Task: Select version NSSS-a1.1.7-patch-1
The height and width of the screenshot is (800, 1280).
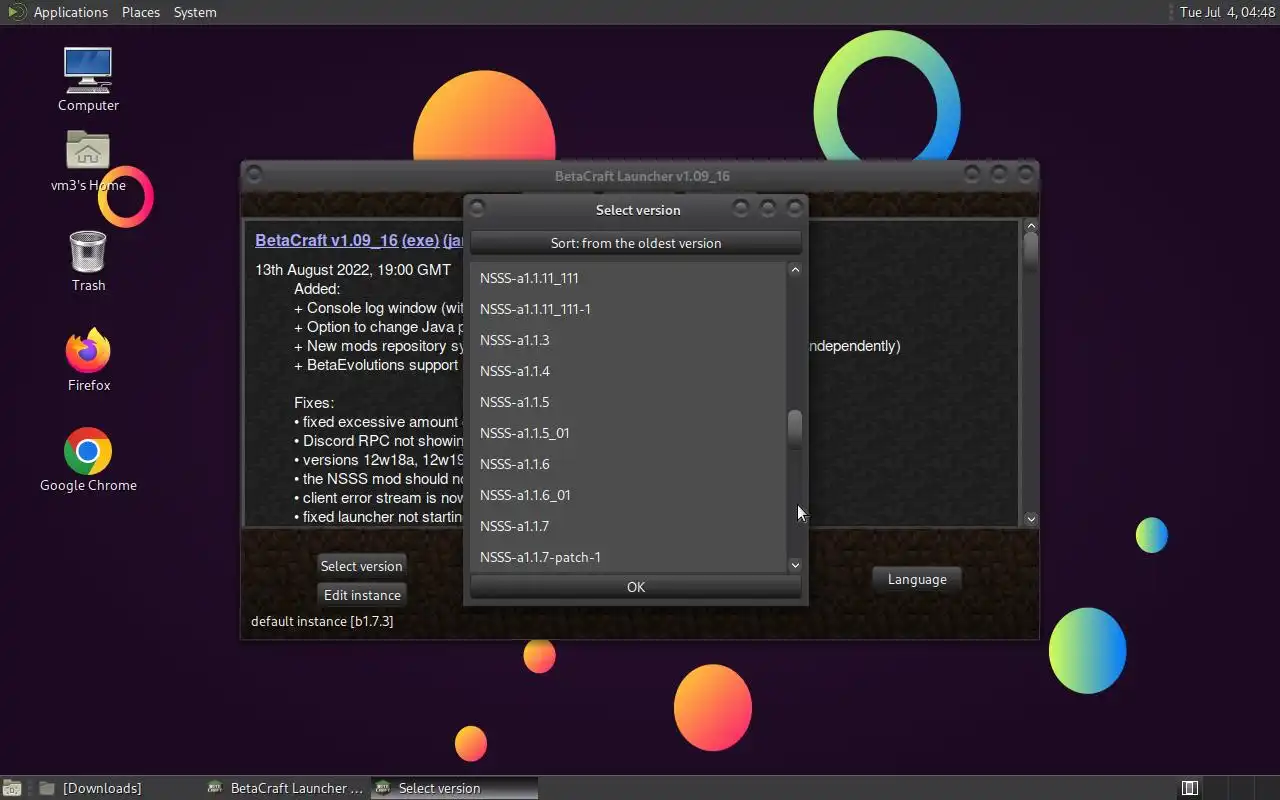Action: [628, 557]
